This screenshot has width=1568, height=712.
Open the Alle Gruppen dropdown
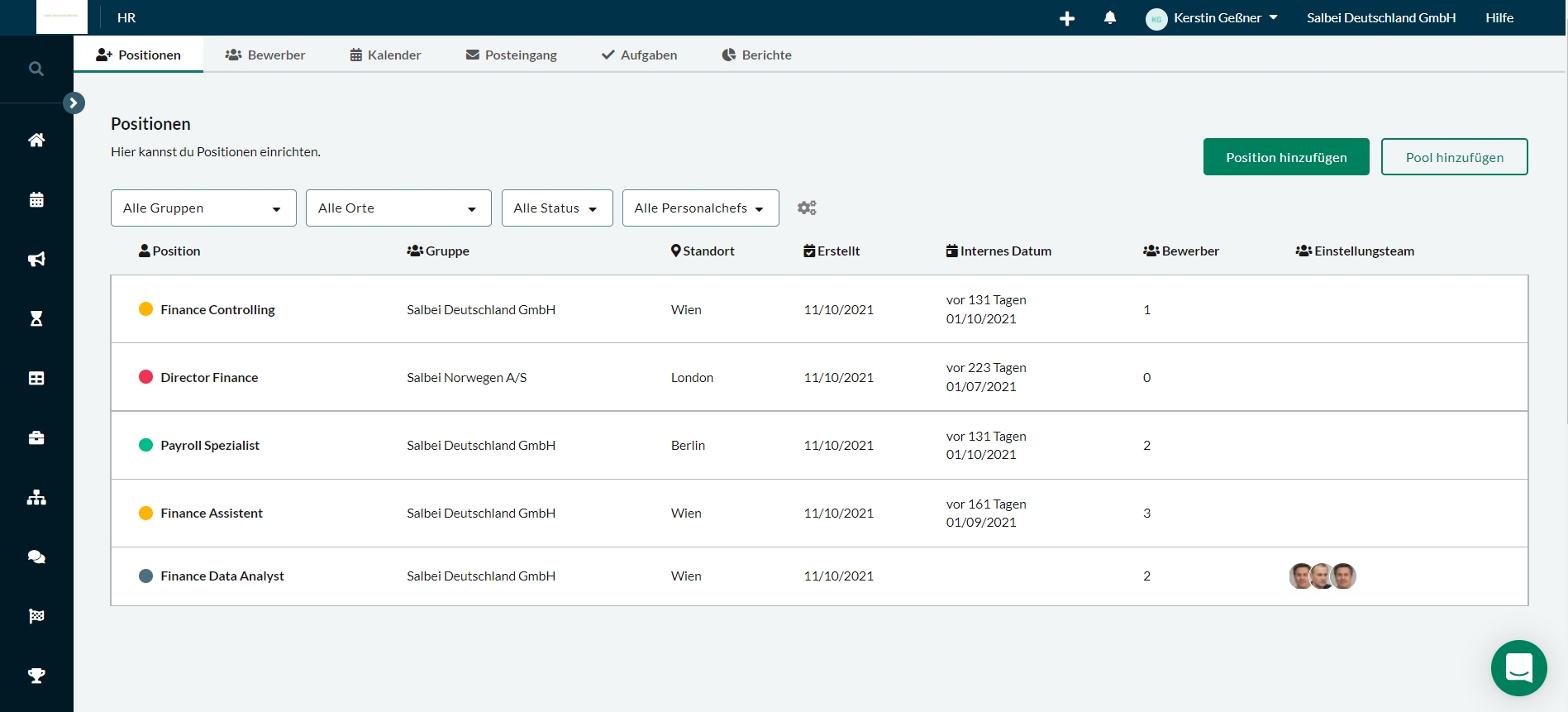[x=203, y=208]
